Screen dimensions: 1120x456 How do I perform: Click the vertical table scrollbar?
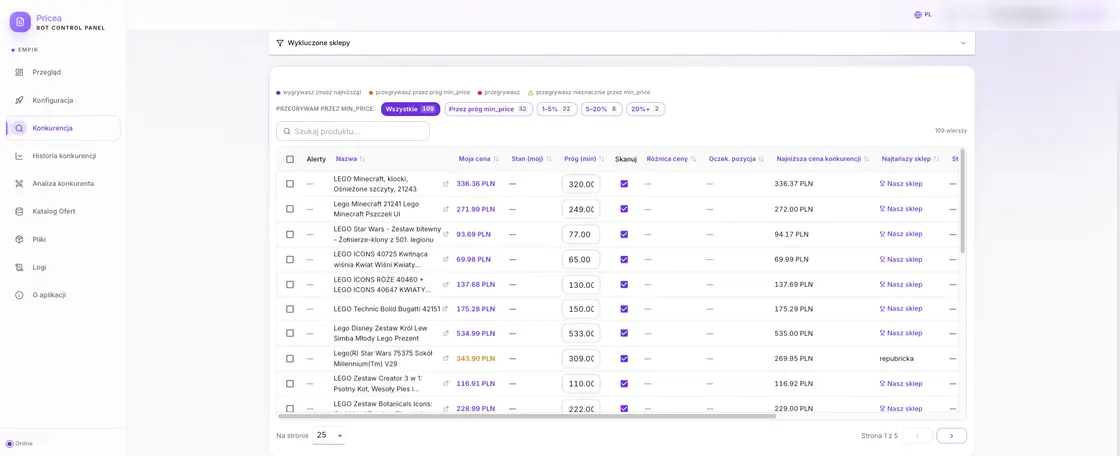click(963, 200)
